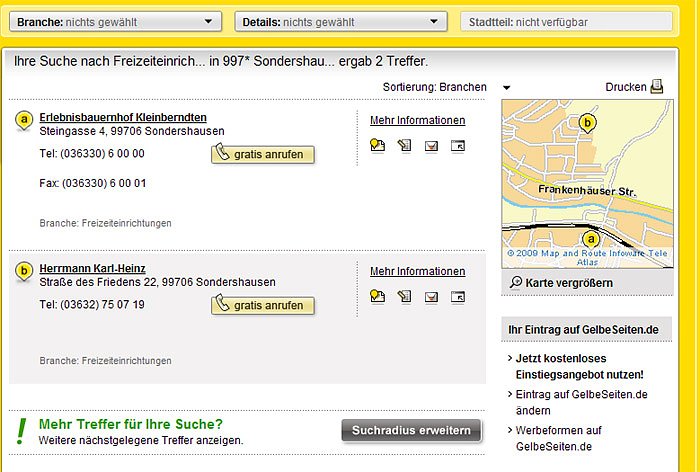Click envelope icon in Herrmann Karl-Heinz entry

[431, 296]
